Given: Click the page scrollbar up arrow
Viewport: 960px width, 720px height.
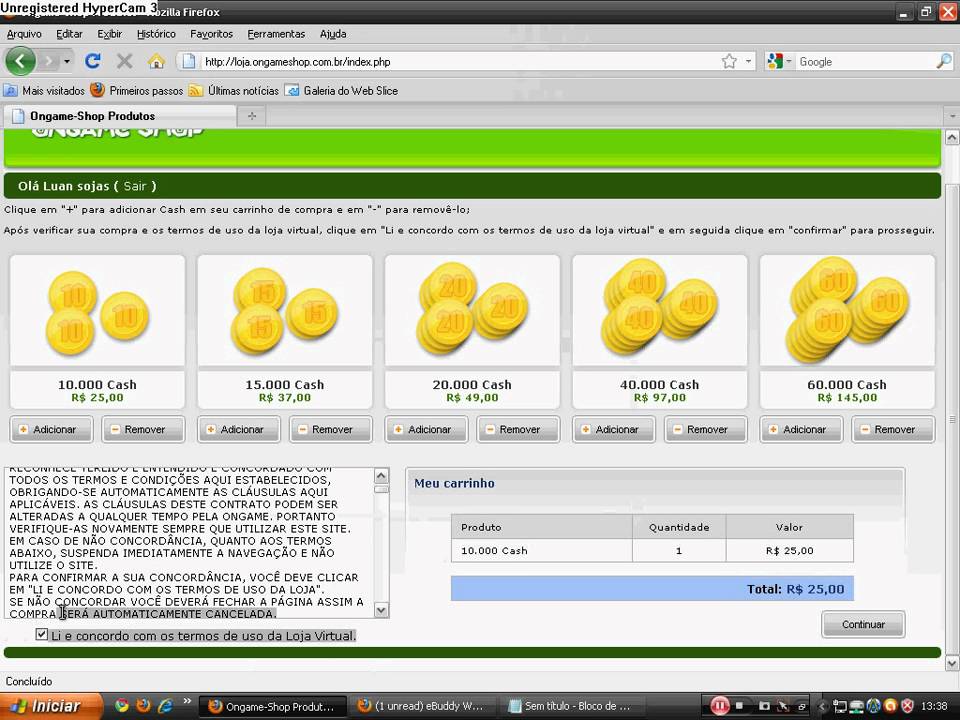Looking at the screenshot, I should (x=952, y=138).
